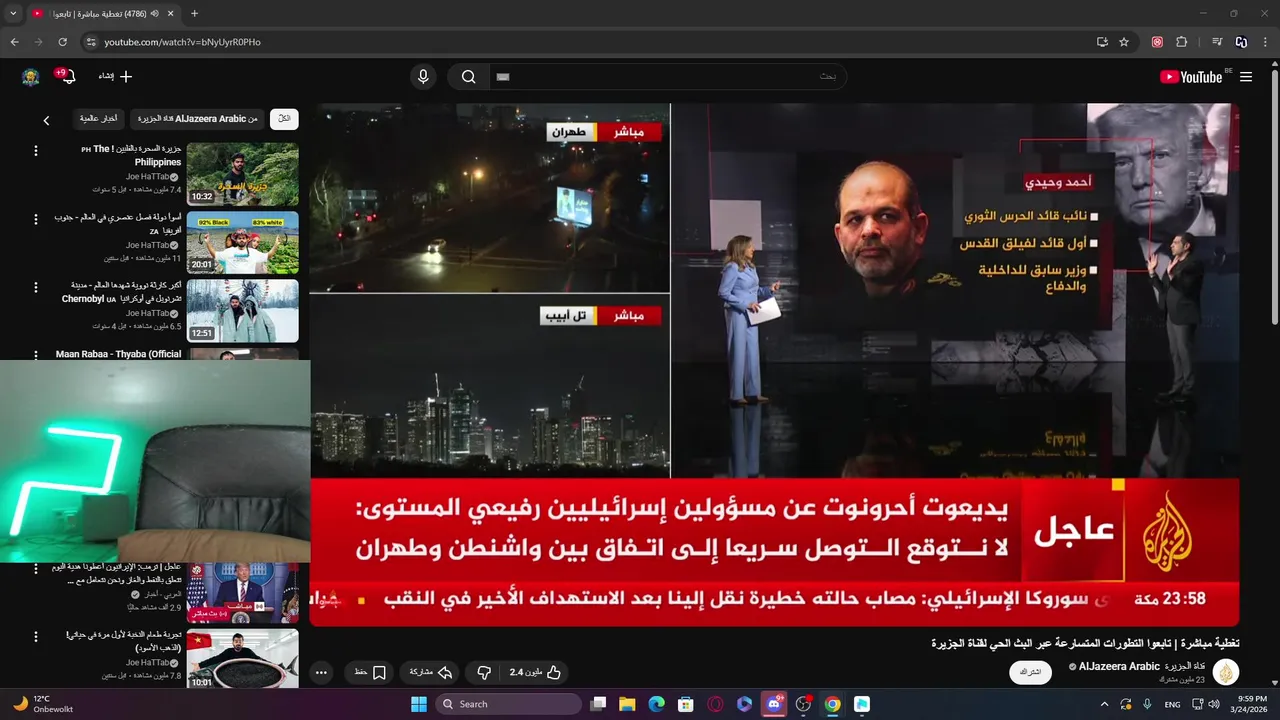Subscribe to AlJazeera Arabic channel (اشتراك)
This screenshot has height=720, width=1280.
pyautogui.click(x=1030, y=672)
